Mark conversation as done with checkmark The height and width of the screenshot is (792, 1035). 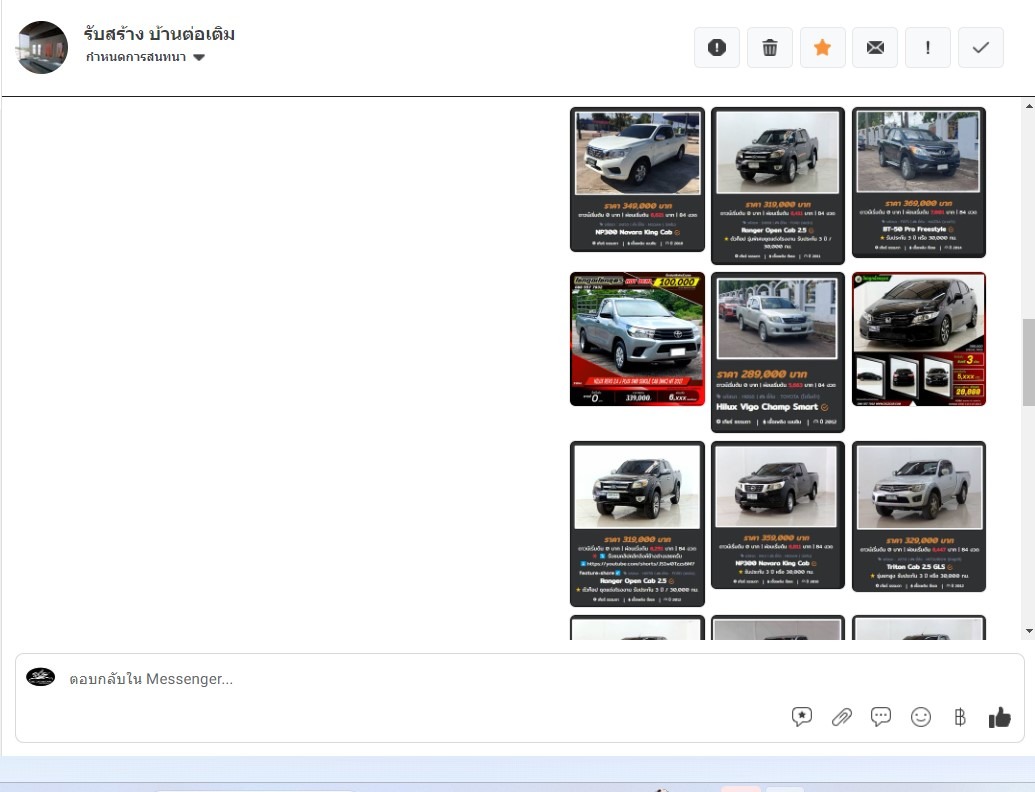[981, 48]
